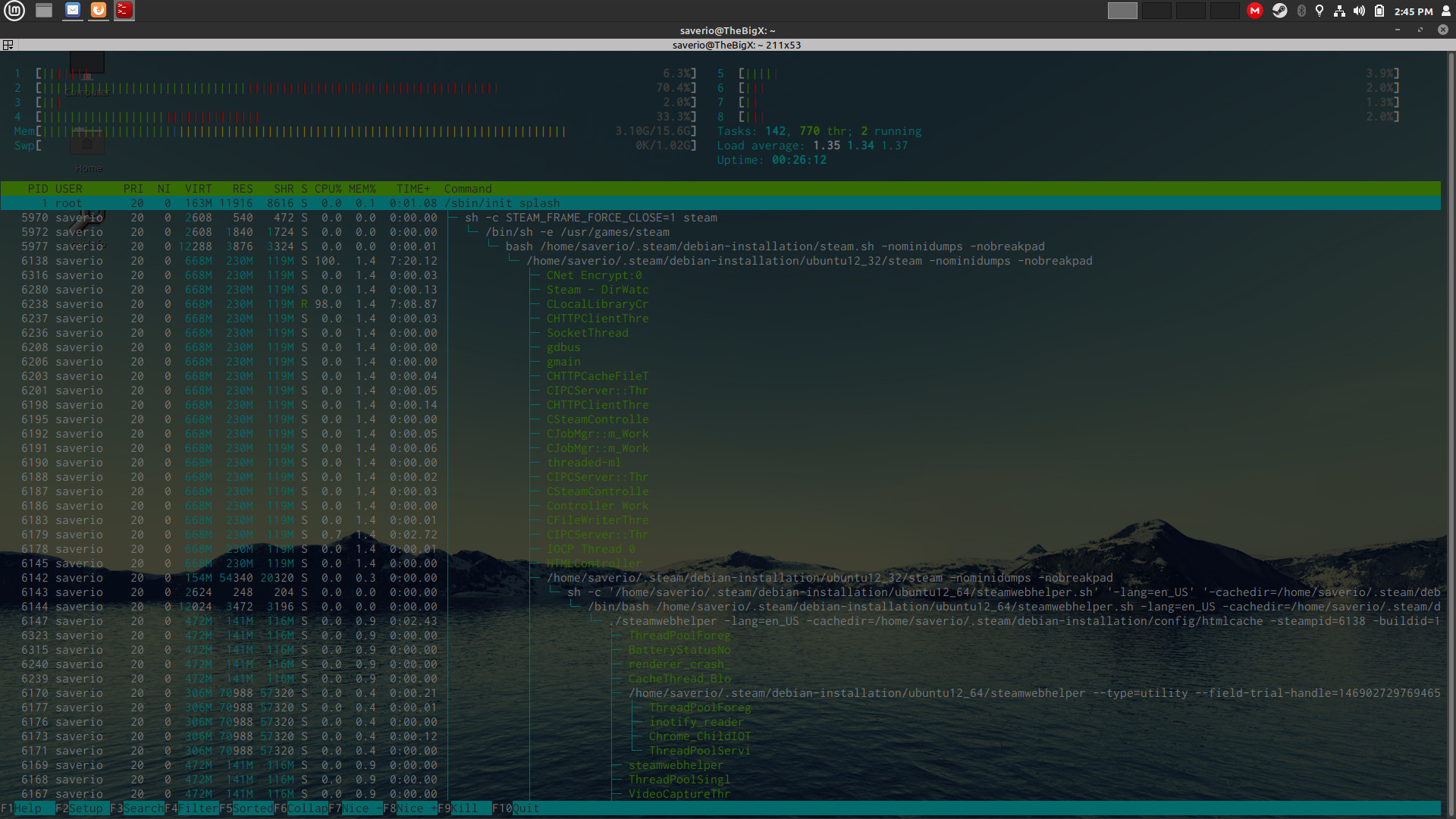Click the 'Load average' text in htop header
This screenshot has width=1456, height=819.
761,146
